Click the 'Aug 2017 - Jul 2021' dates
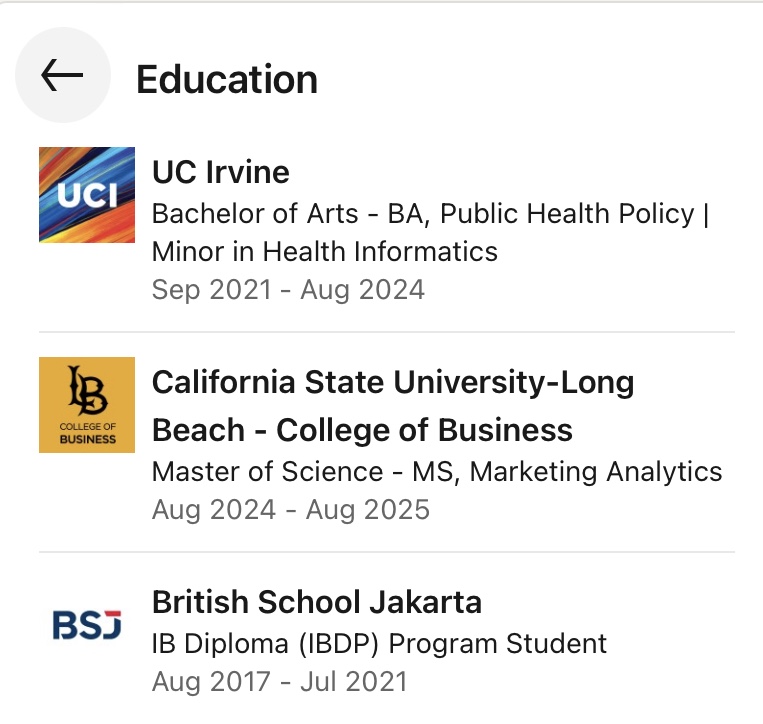This screenshot has width=763, height=724. (x=279, y=682)
